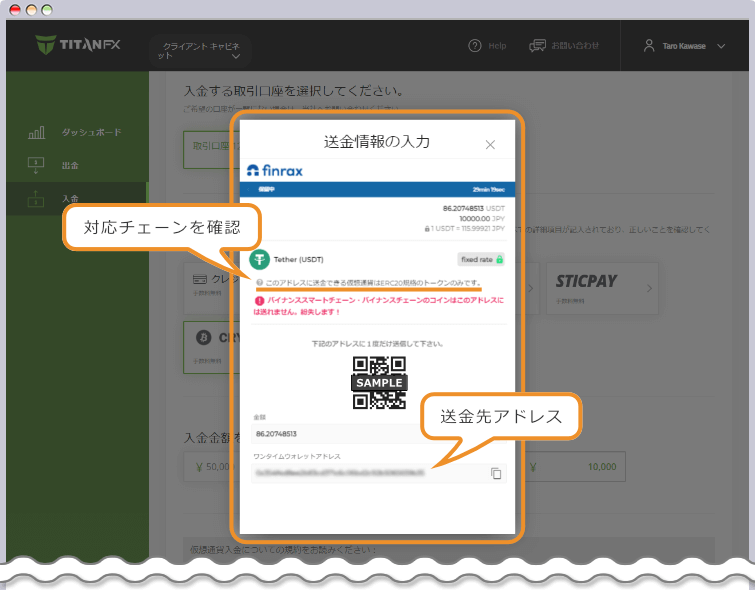
Task: Click the Titan FX logo
Action: [78, 45]
